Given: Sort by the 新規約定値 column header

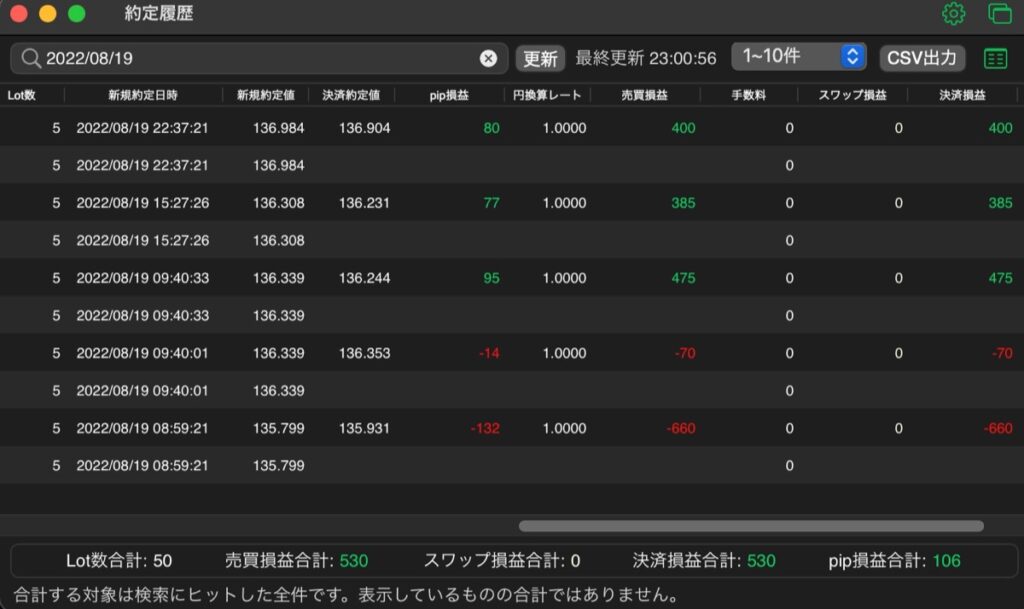Looking at the screenshot, I should pyautogui.click(x=265, y=95).
